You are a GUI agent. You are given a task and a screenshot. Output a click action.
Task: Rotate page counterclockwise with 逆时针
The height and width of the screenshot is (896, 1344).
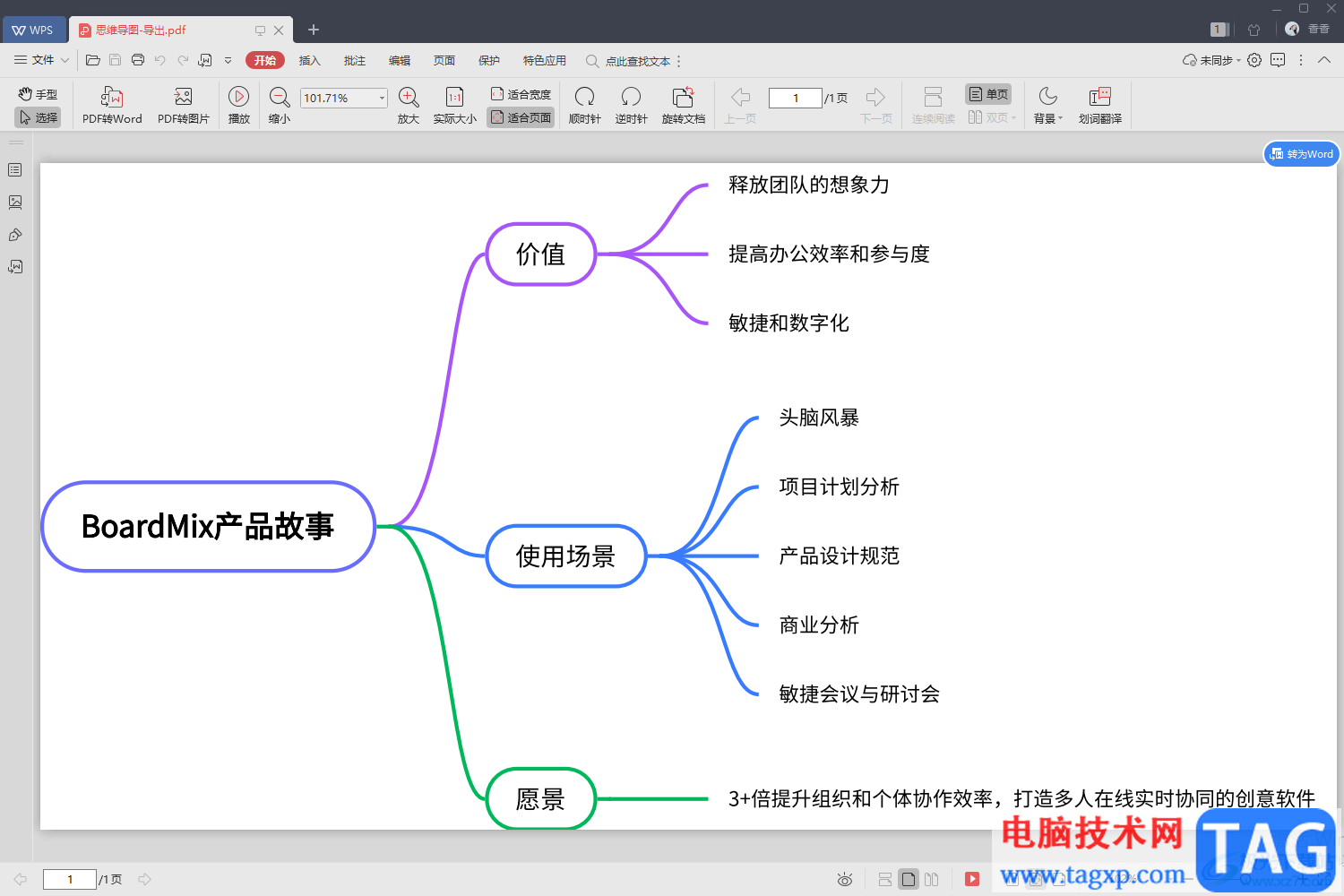click(631, 106)
